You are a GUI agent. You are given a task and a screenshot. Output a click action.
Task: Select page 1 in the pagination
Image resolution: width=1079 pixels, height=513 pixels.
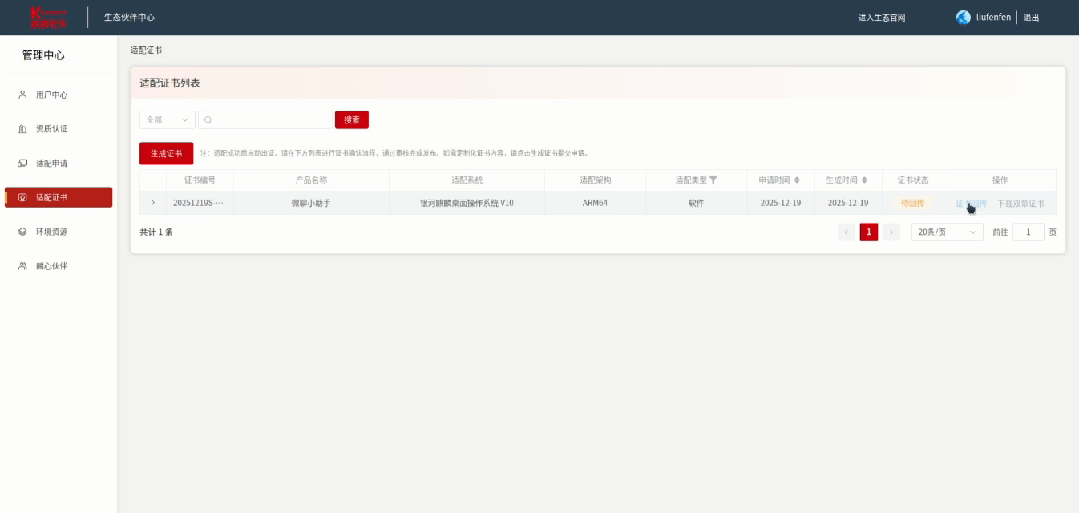point(868,232)
